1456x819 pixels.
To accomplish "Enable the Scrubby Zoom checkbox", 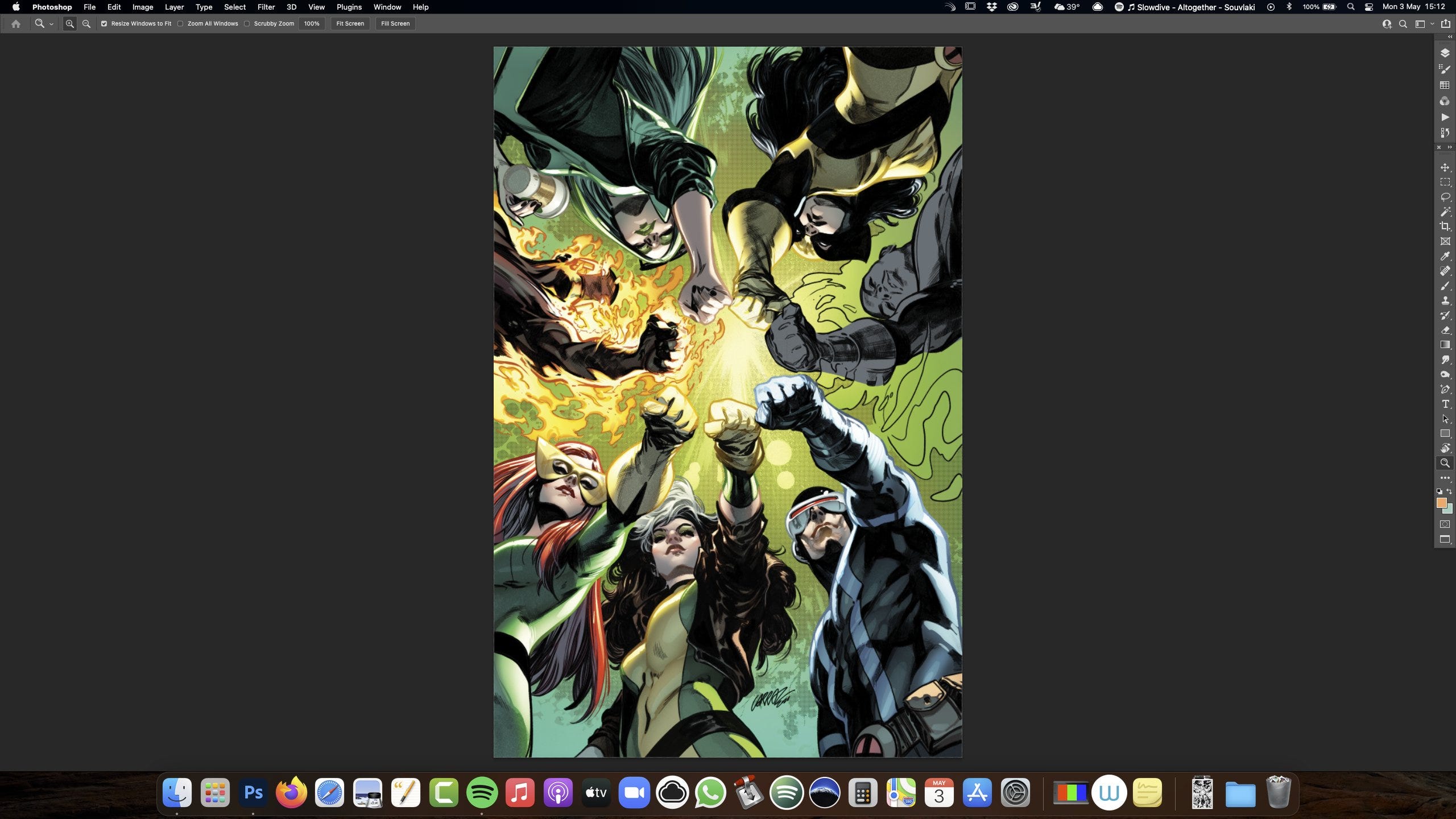I will click(247, 24).
